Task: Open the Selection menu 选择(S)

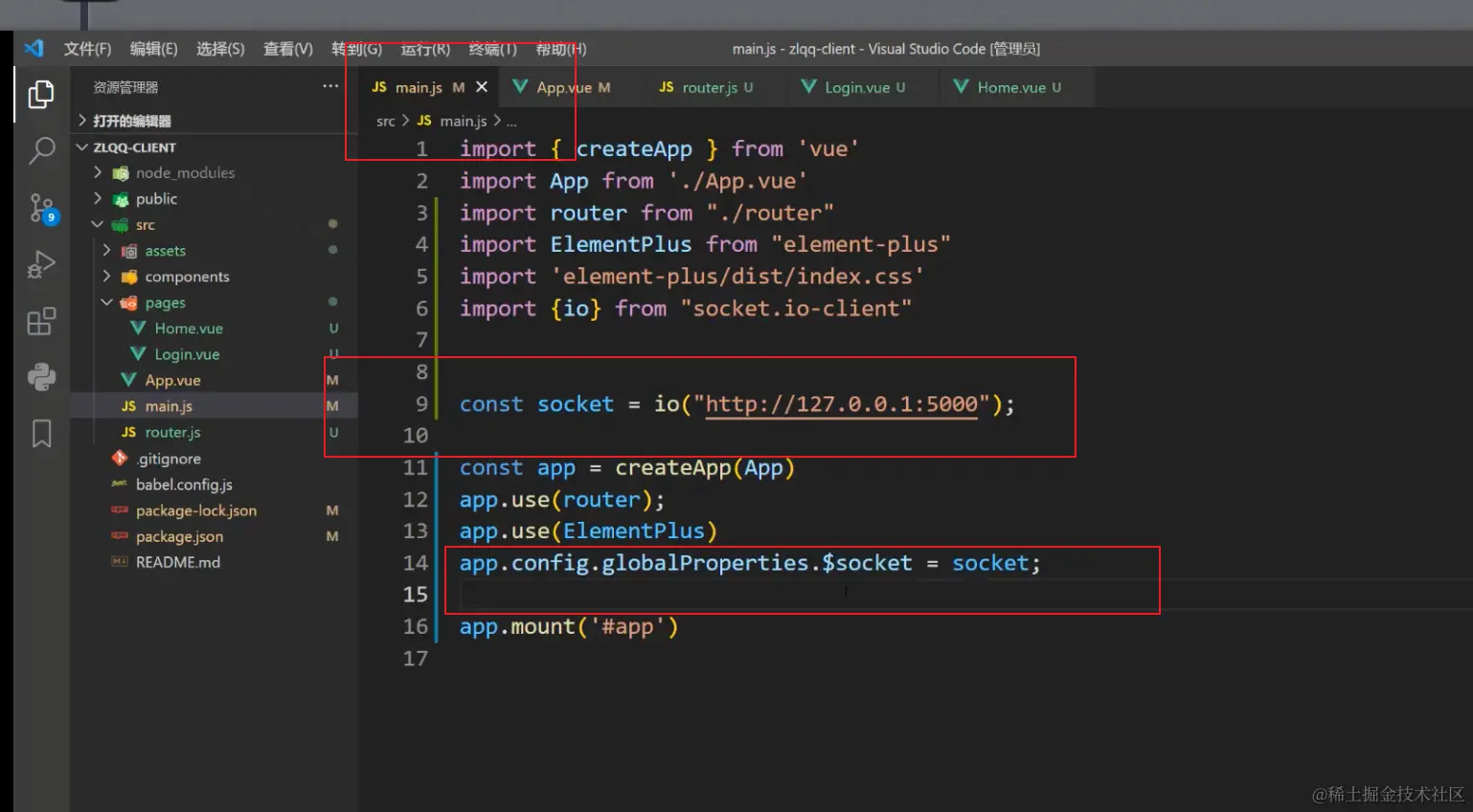Action: [x=220, y=49]
